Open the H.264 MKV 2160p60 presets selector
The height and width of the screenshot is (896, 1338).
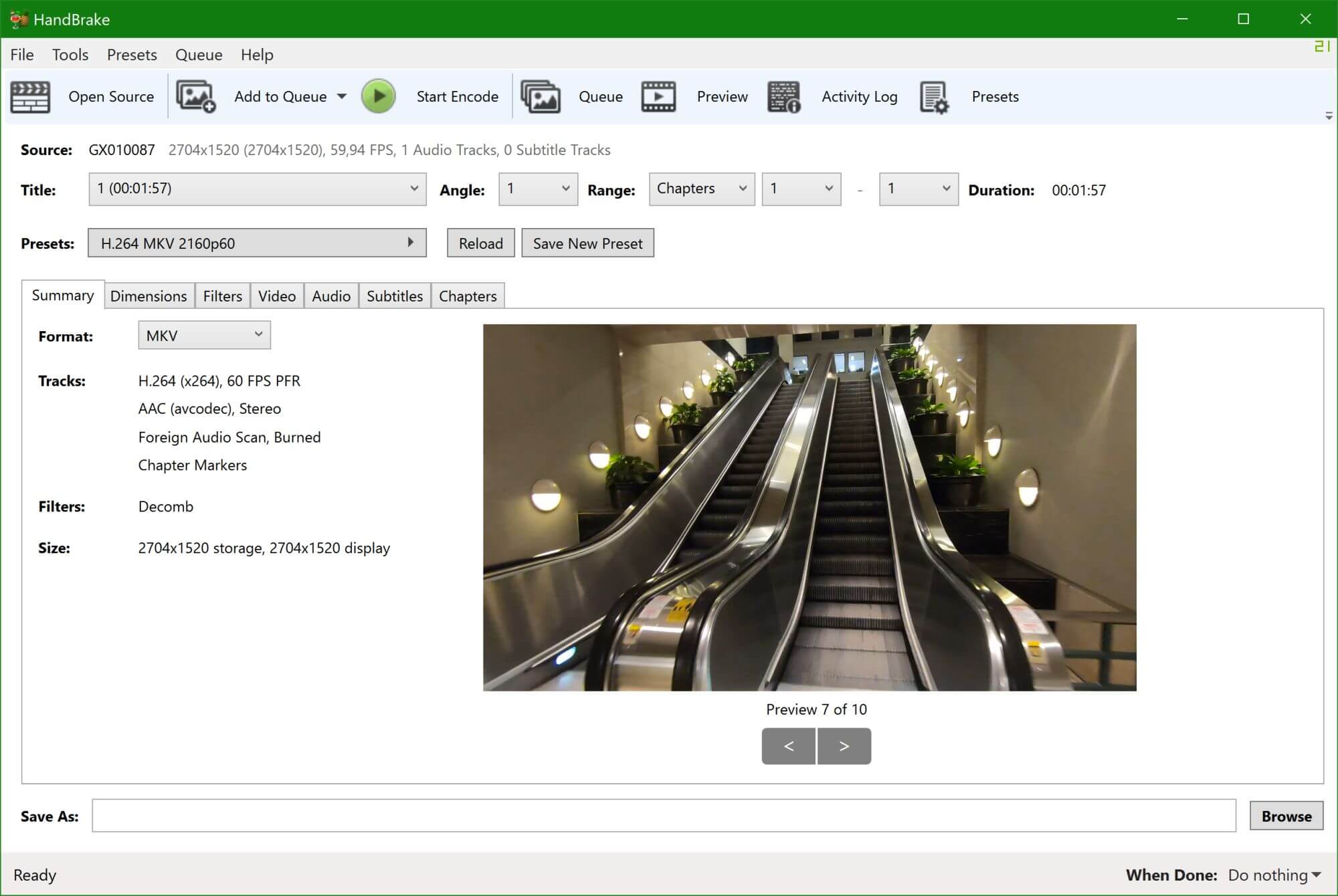257,243
